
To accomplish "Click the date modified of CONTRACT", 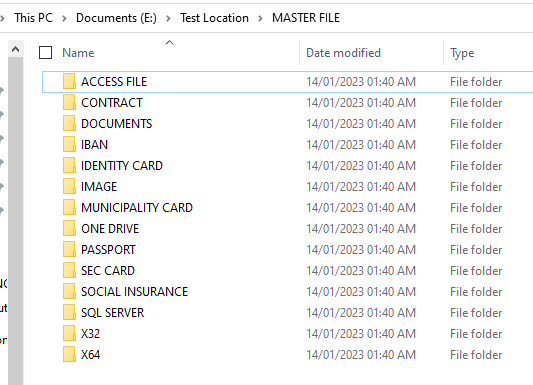I will 361,103.
